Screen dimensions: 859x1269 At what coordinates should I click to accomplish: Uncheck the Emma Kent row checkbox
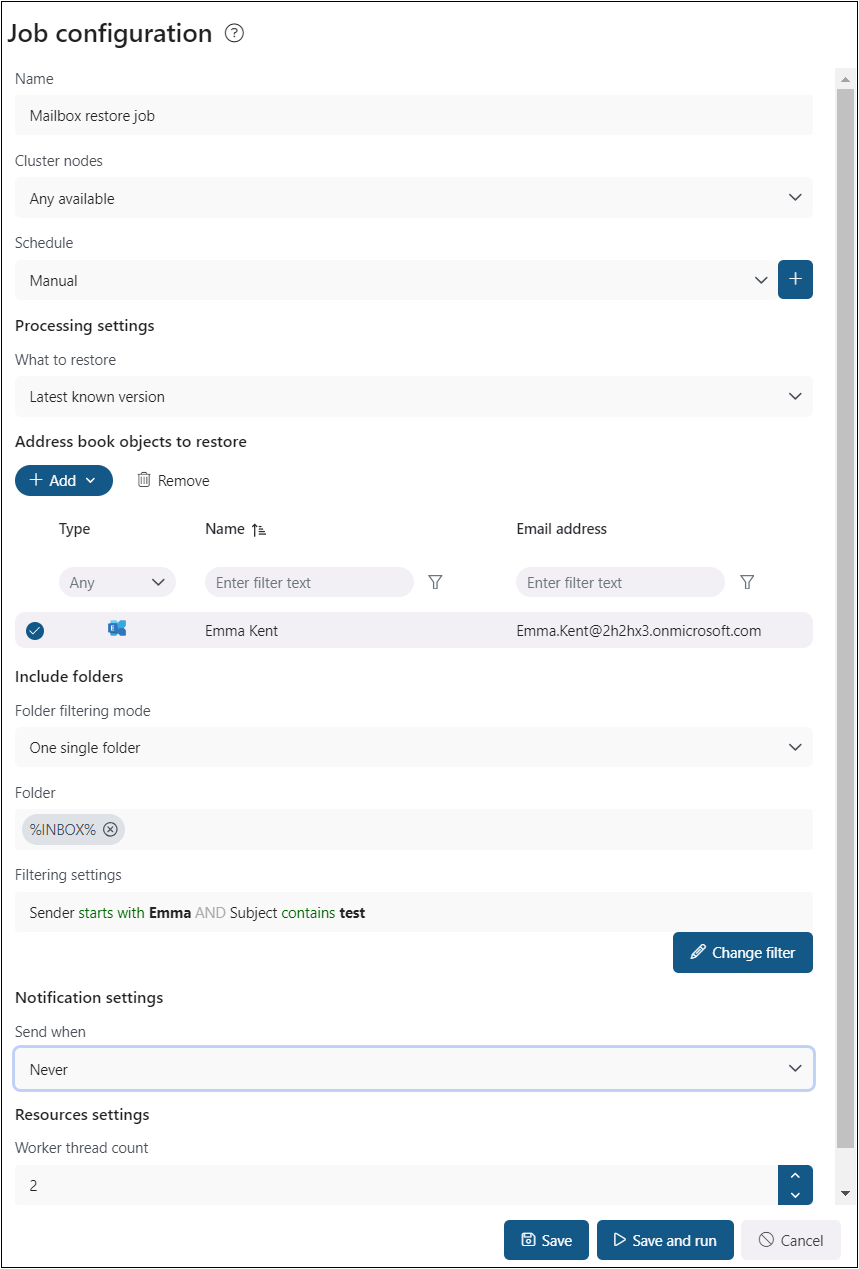coord(35,630)
